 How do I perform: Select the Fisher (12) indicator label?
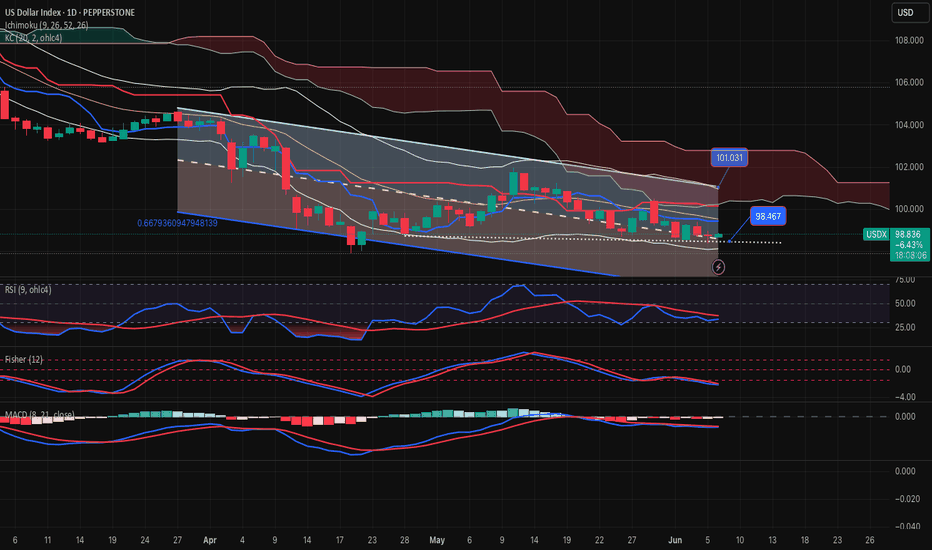pos(24,360)
